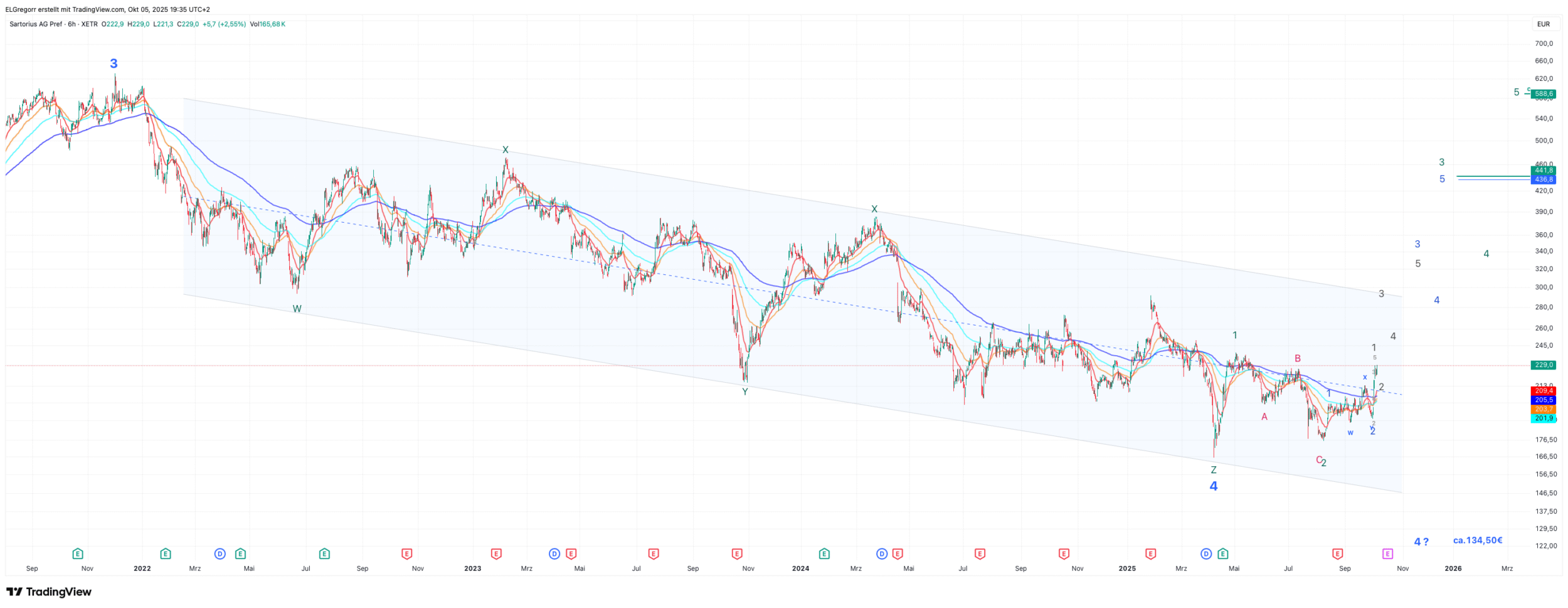Screen dimensions: 1568x608
Task: Click the blue dividend marker in spring 2023
Action: [554, 553]
